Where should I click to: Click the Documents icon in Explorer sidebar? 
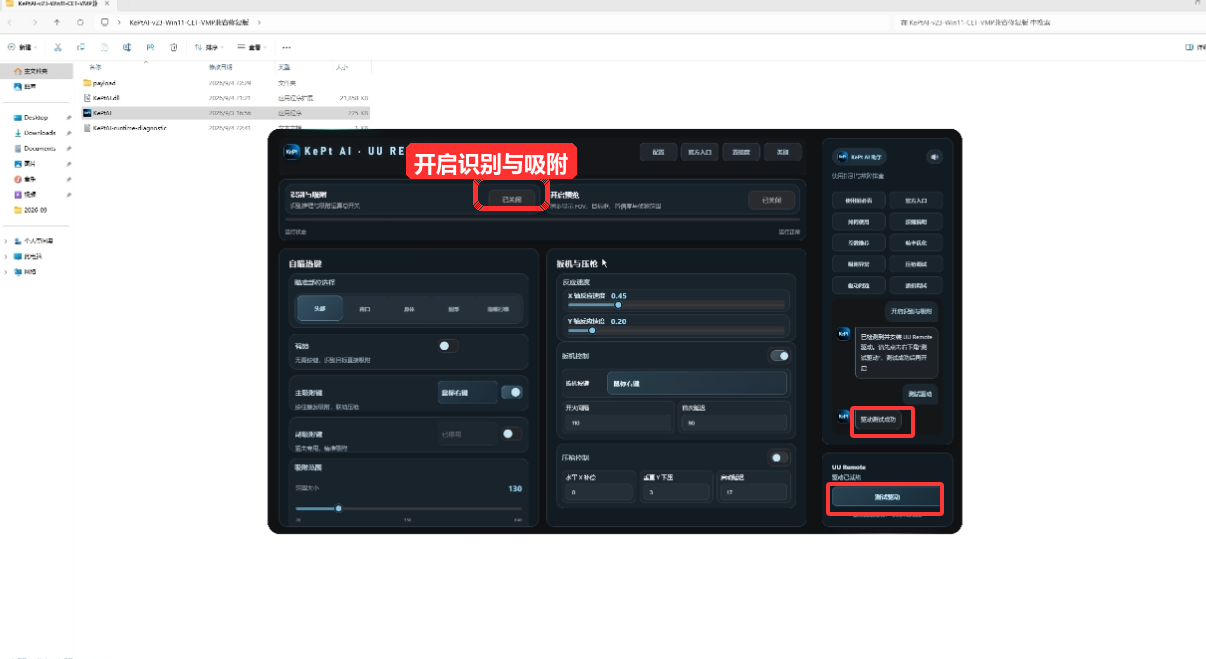[18, 148]
